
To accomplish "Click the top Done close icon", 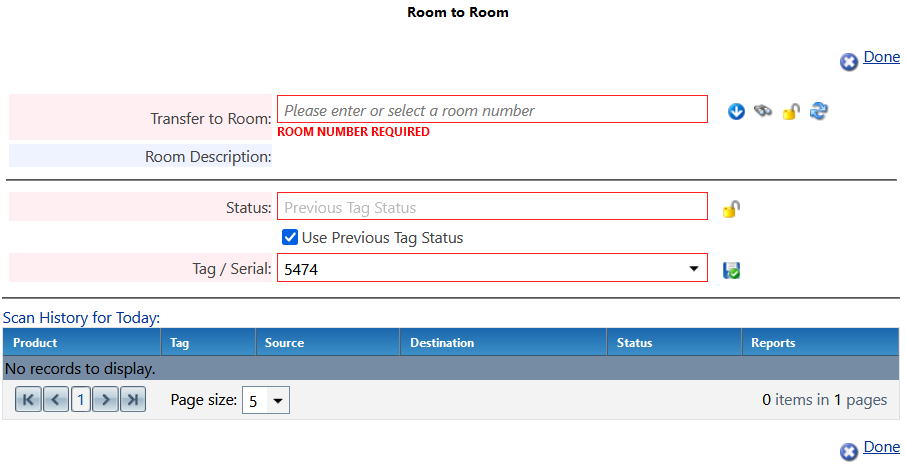I will (849, 62).
